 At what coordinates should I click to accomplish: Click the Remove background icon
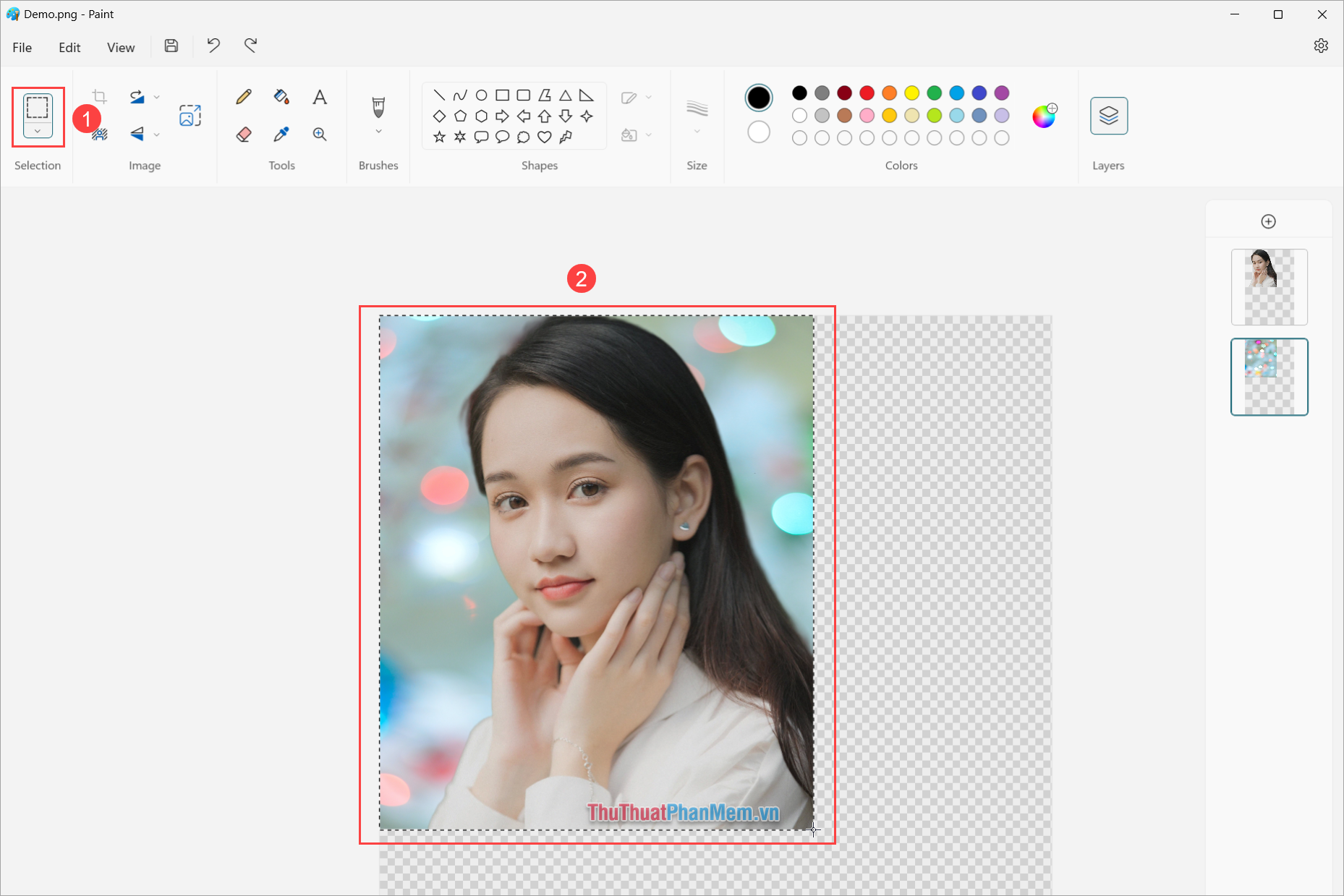pyautogui.click(x=101, y=133)
